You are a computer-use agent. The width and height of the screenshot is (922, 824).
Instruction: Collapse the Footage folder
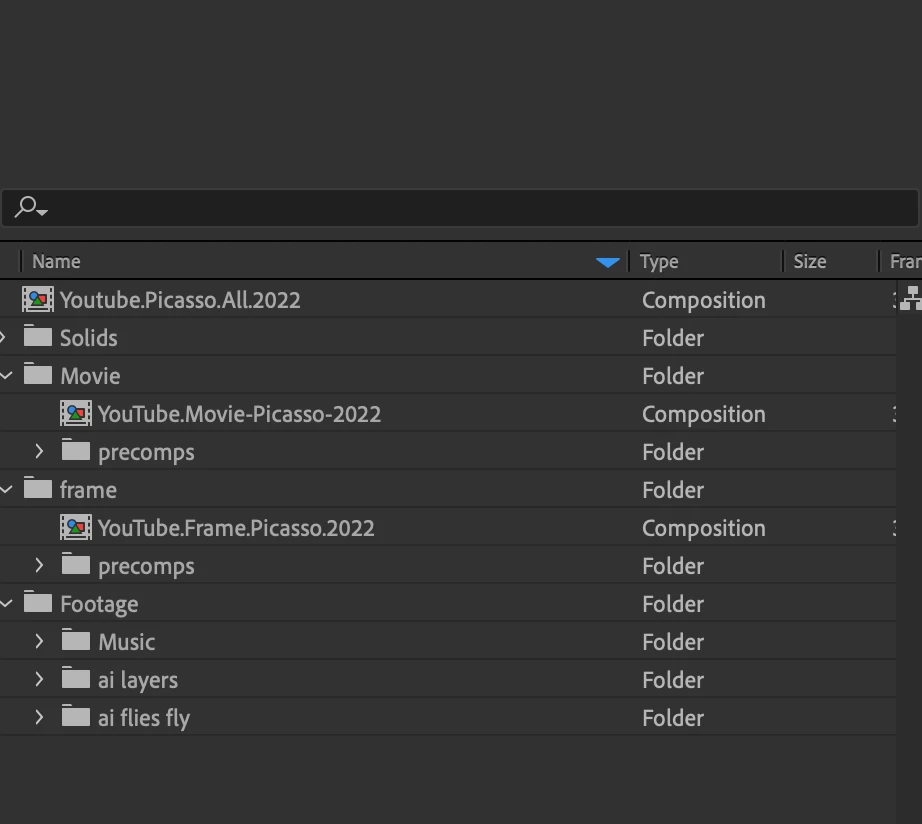pos(6,603)
